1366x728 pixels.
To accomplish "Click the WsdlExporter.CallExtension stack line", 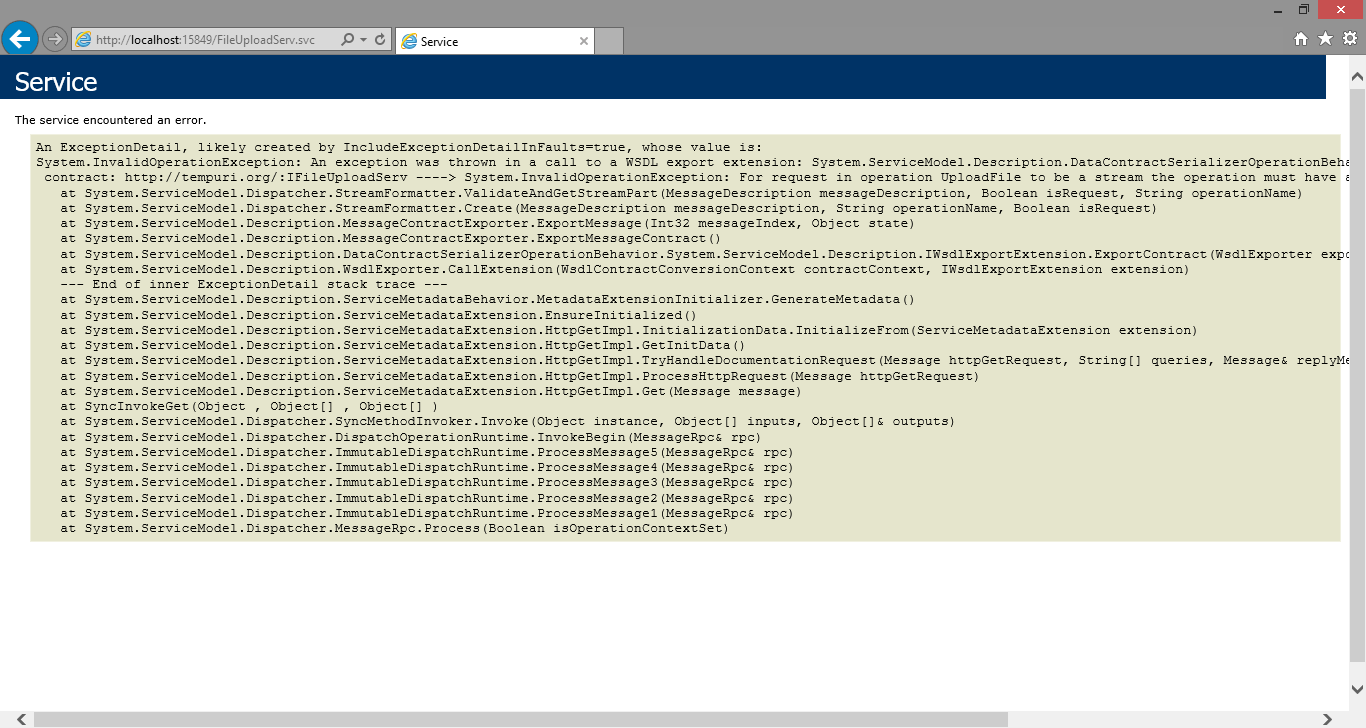I will [625, 270].
